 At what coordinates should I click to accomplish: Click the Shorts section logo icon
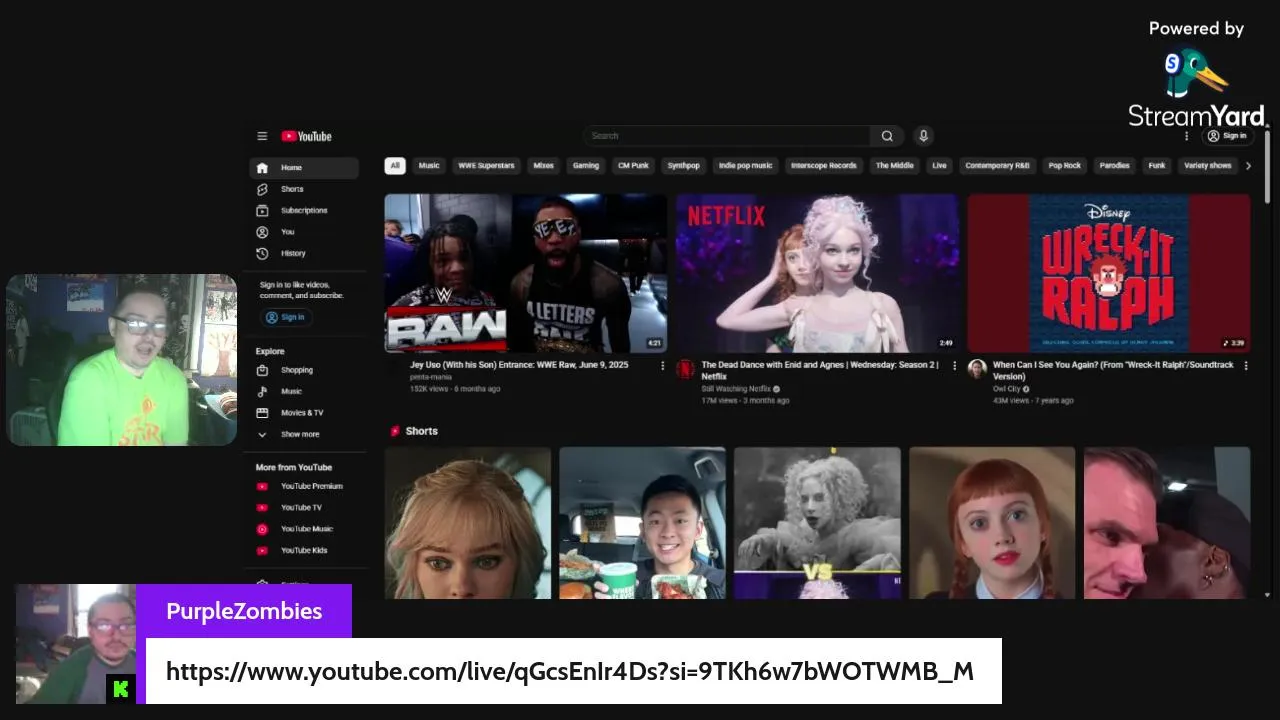tap(395, 431)
